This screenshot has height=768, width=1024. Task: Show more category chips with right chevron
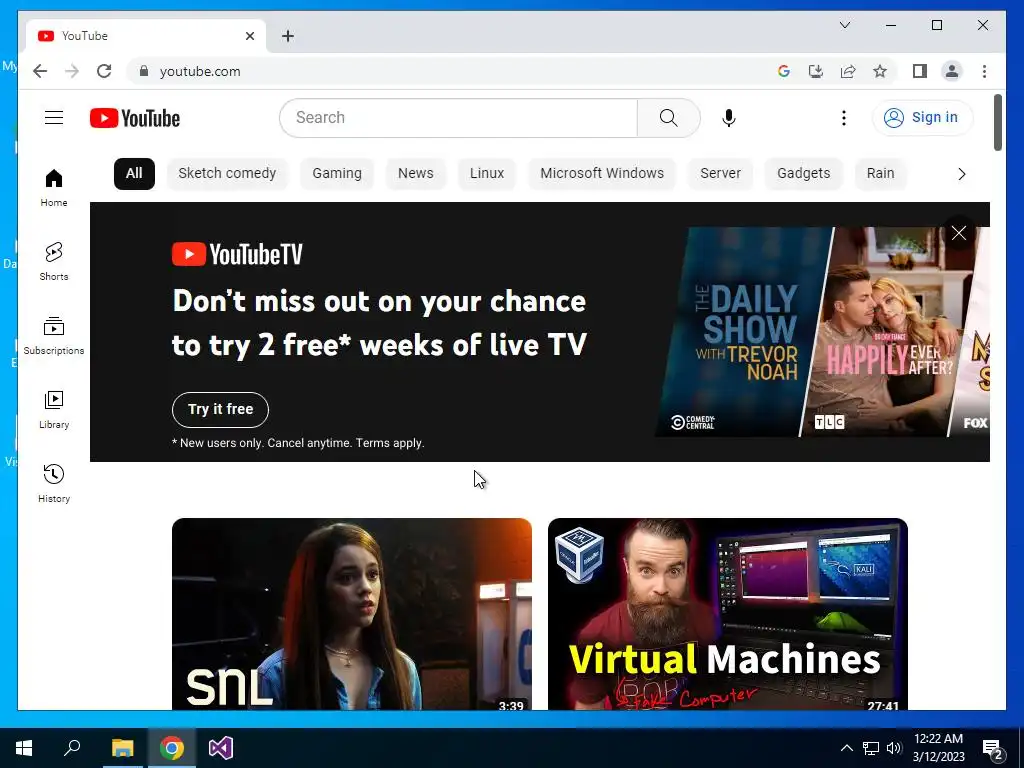click(961, 174)
